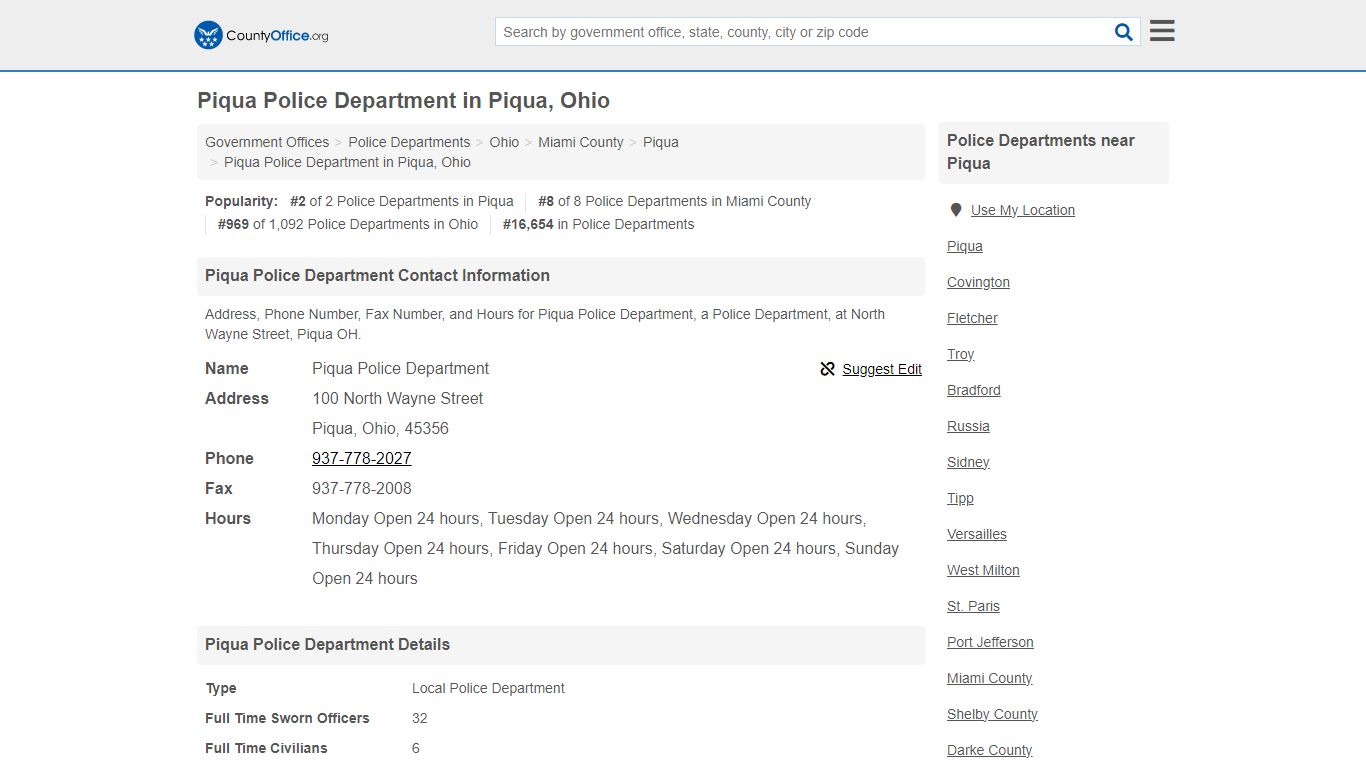
Task: Open Versailles police departments link
Action: point(977,534)
